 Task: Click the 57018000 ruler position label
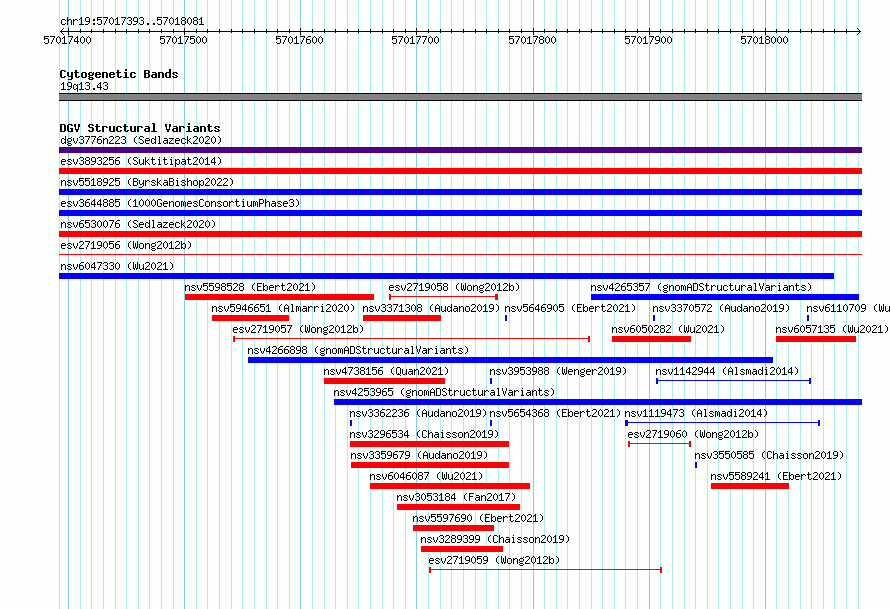(765, 40)
